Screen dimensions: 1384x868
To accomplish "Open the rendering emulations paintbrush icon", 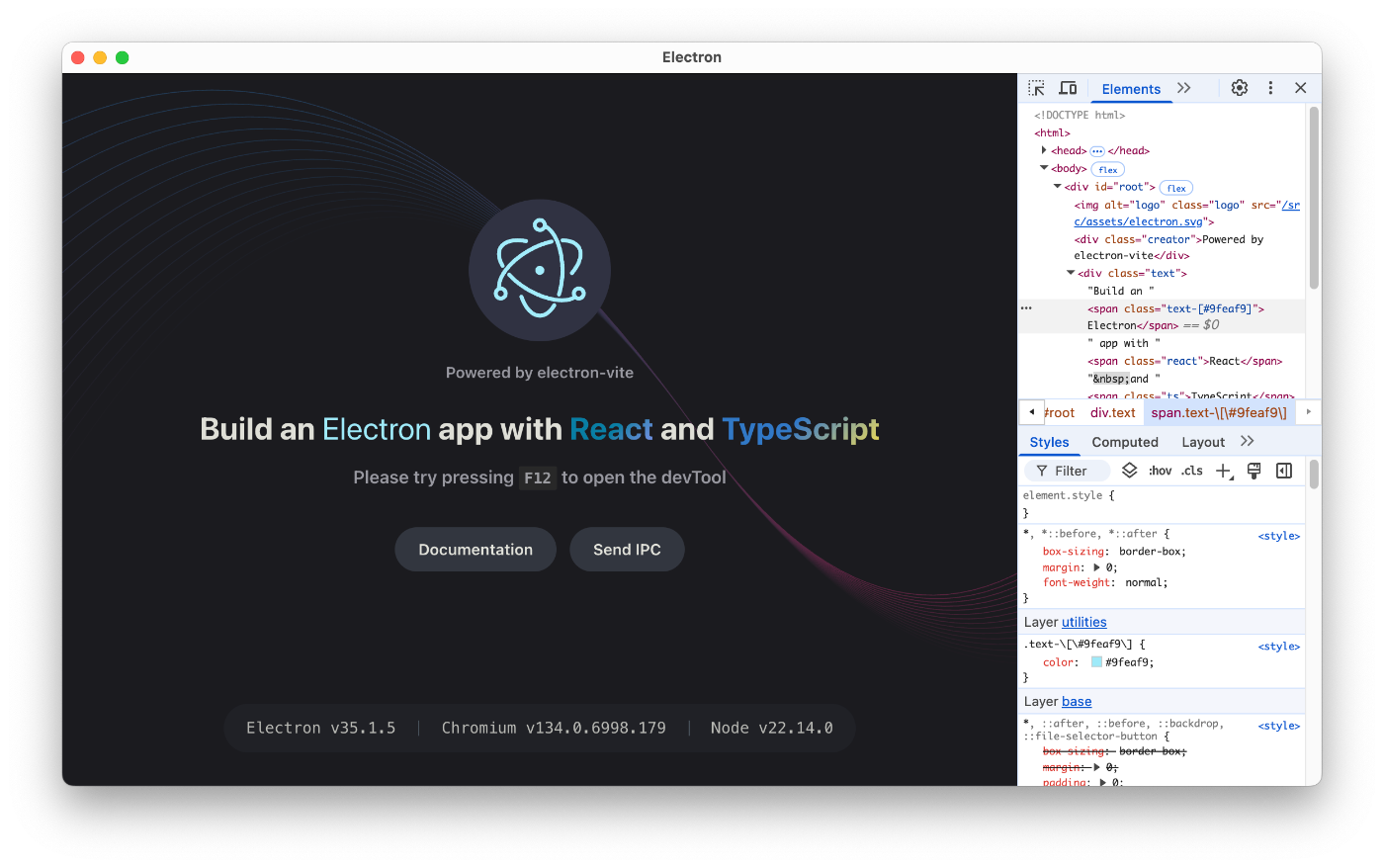I will coord(1254,471).
